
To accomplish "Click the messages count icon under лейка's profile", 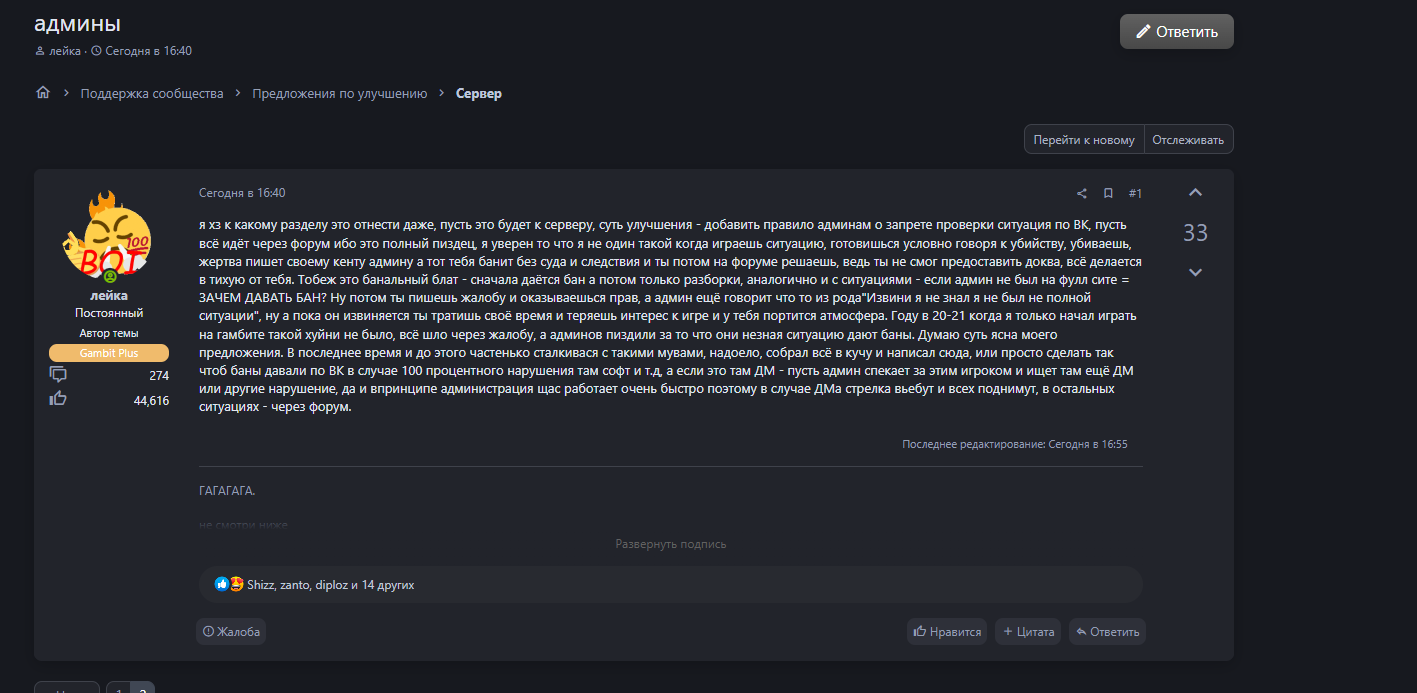I will [58, 375].
